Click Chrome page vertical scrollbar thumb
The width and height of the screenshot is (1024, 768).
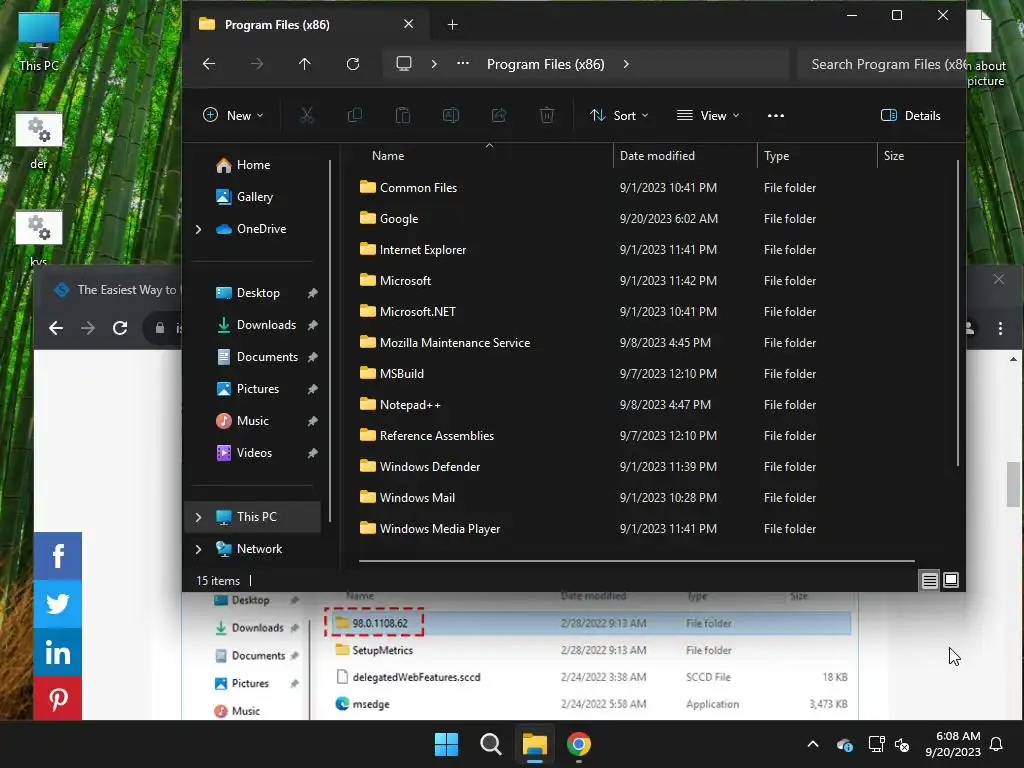pyautogui.click(x=1013, y=484)
